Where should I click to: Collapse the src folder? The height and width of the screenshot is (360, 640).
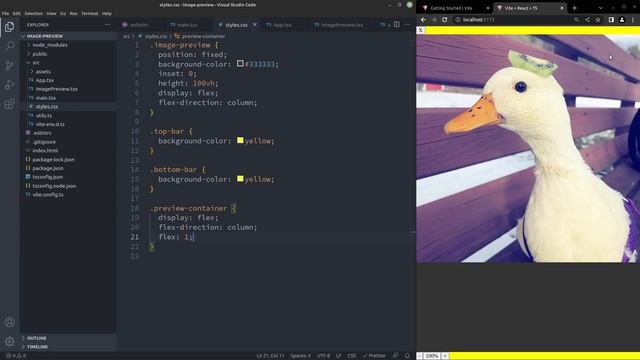(68, 62)
